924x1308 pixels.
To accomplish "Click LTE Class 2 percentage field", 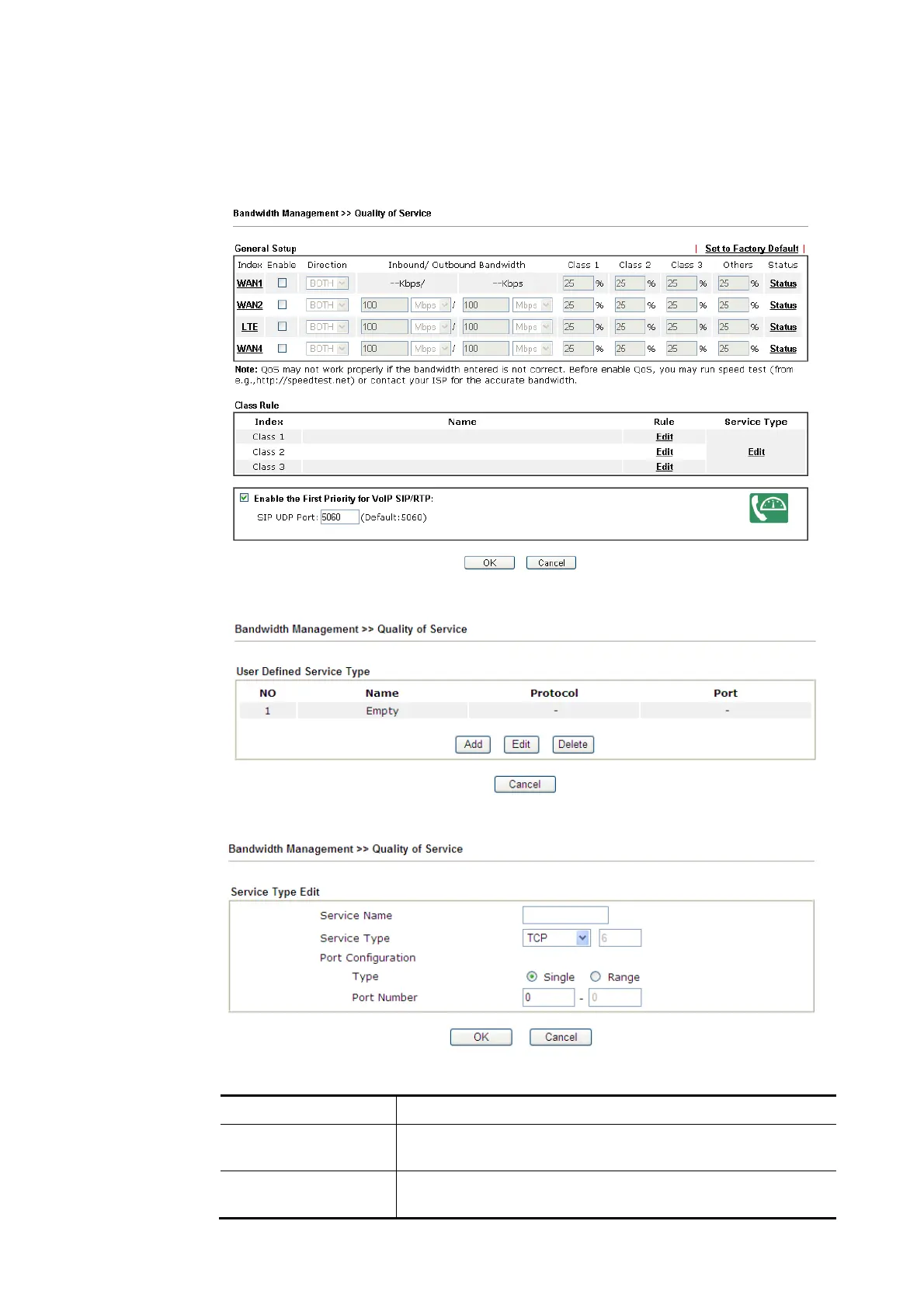I will point(630,327).
